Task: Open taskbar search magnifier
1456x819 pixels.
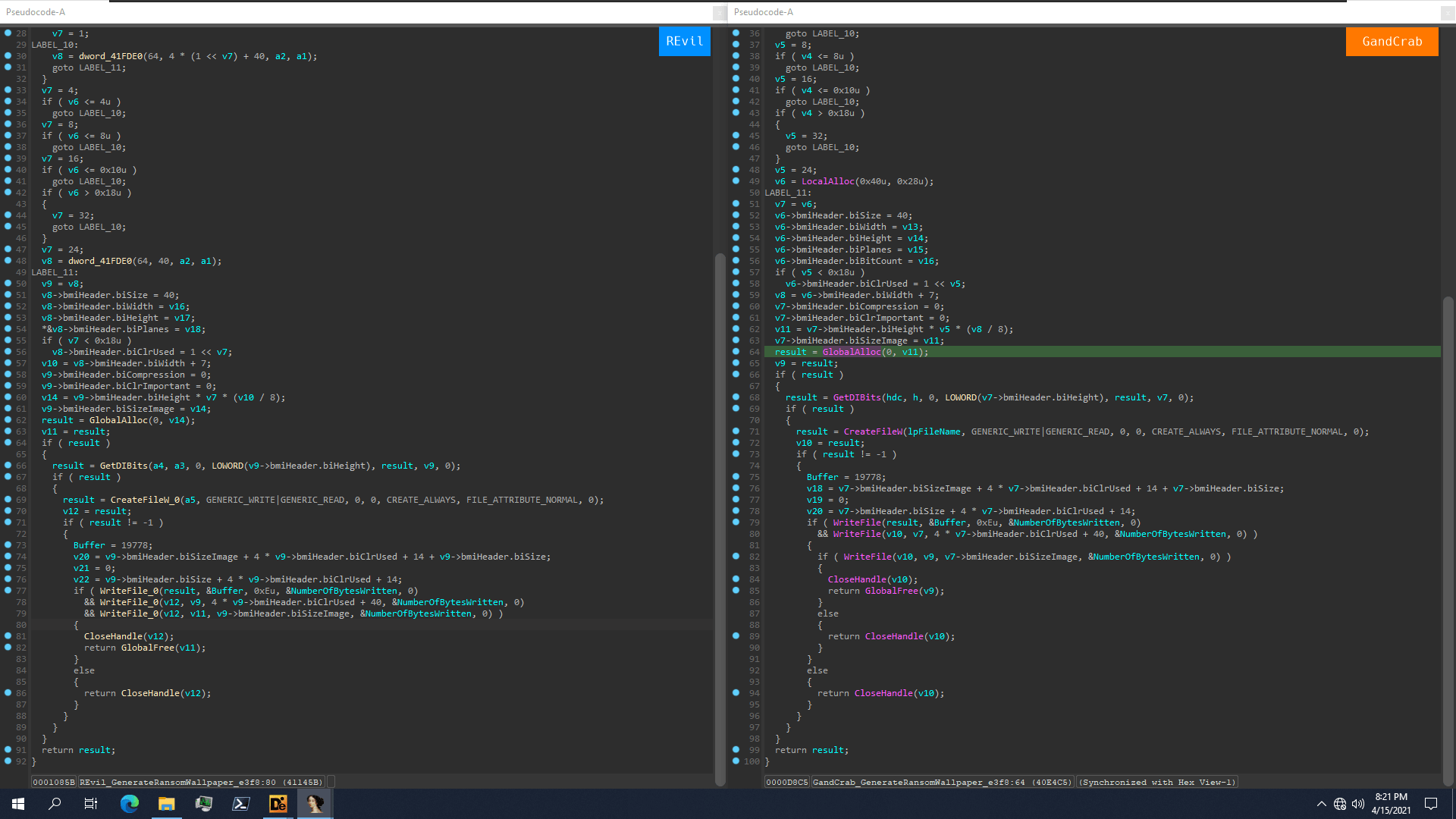Action: tap(55, 804)
